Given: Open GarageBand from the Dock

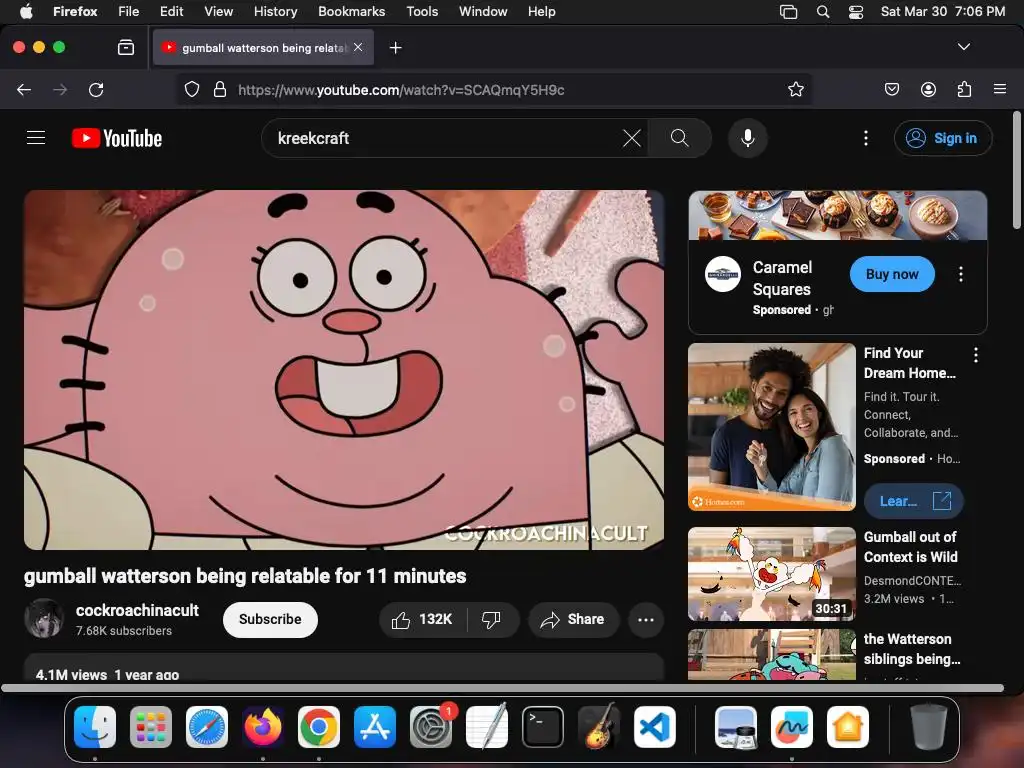Looking at the screenshot, I should tap(599, 727).
